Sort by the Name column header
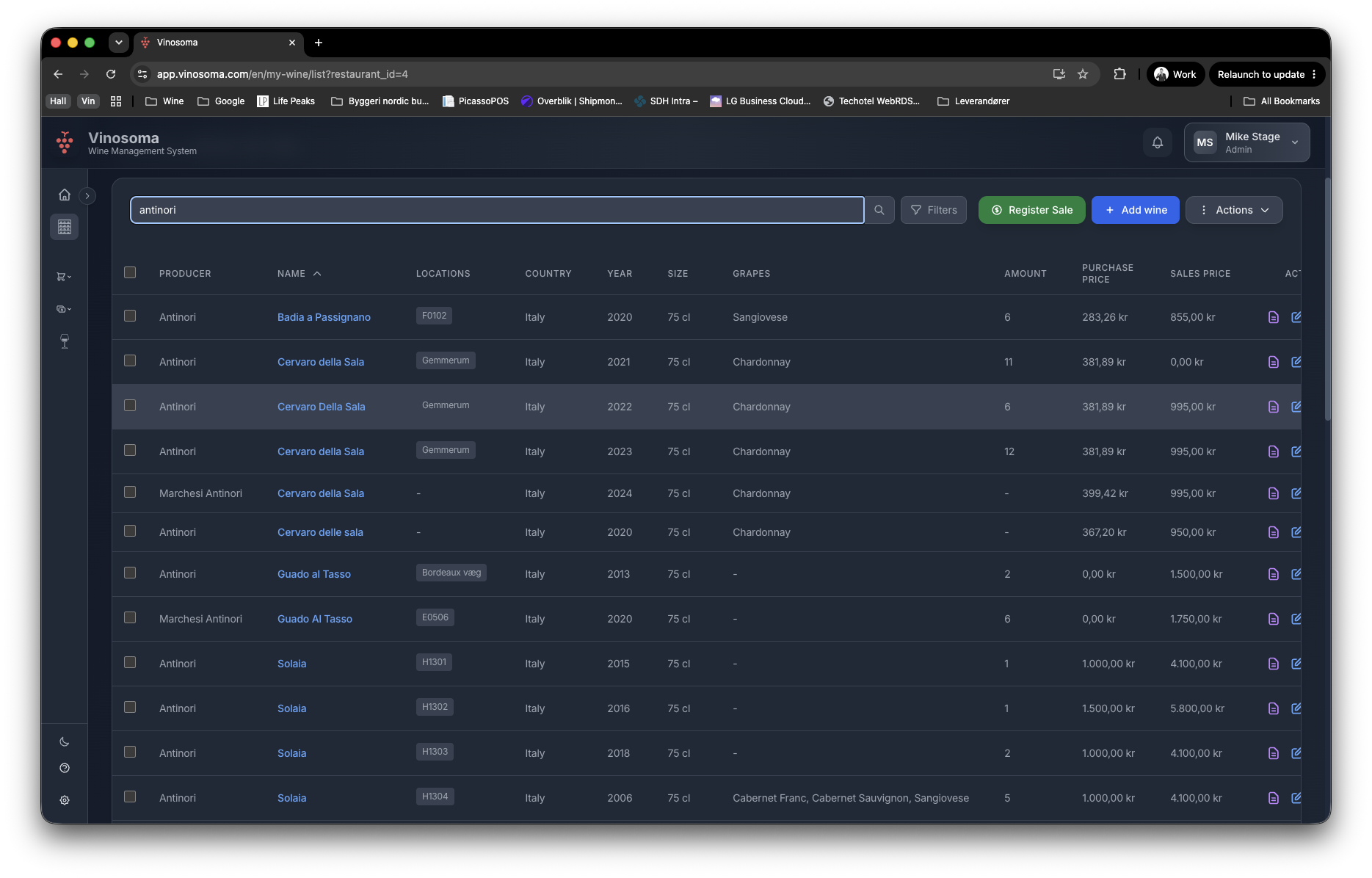This screenshot has width=1372, height=878. pos(299,274)
